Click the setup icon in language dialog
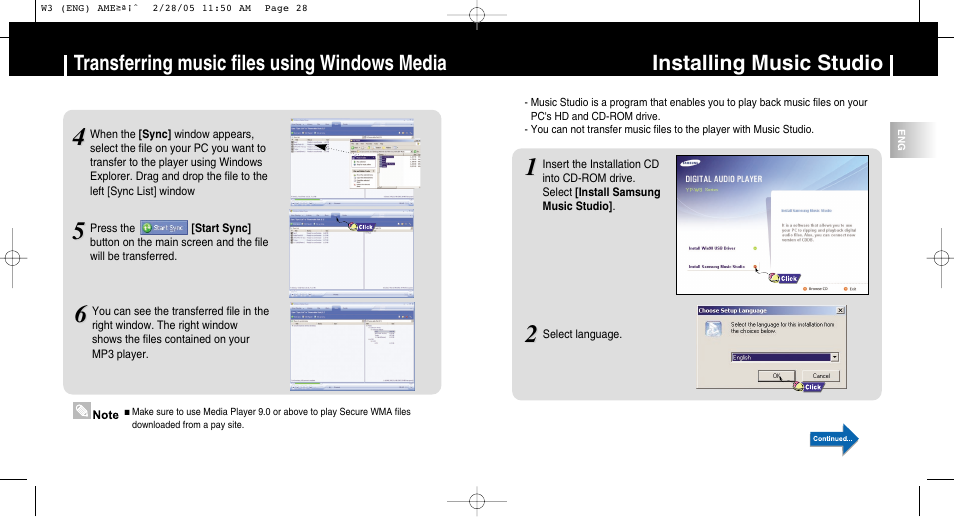 [x=713, y=329]
